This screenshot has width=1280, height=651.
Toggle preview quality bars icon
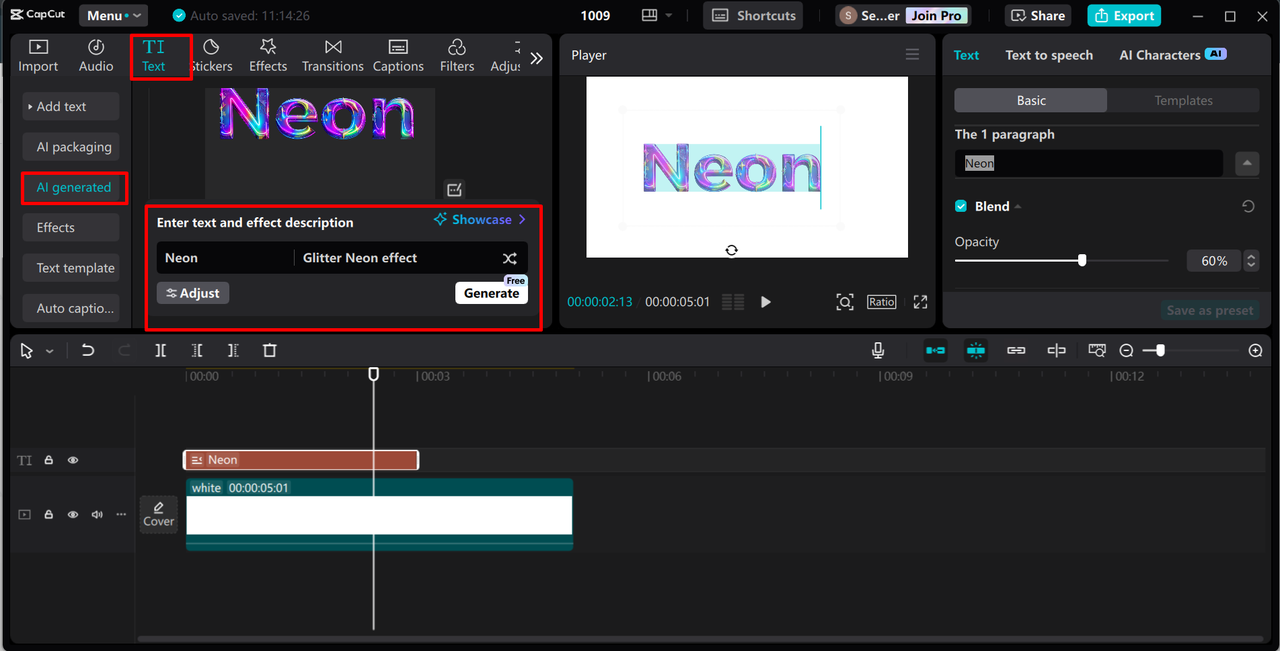733,302
